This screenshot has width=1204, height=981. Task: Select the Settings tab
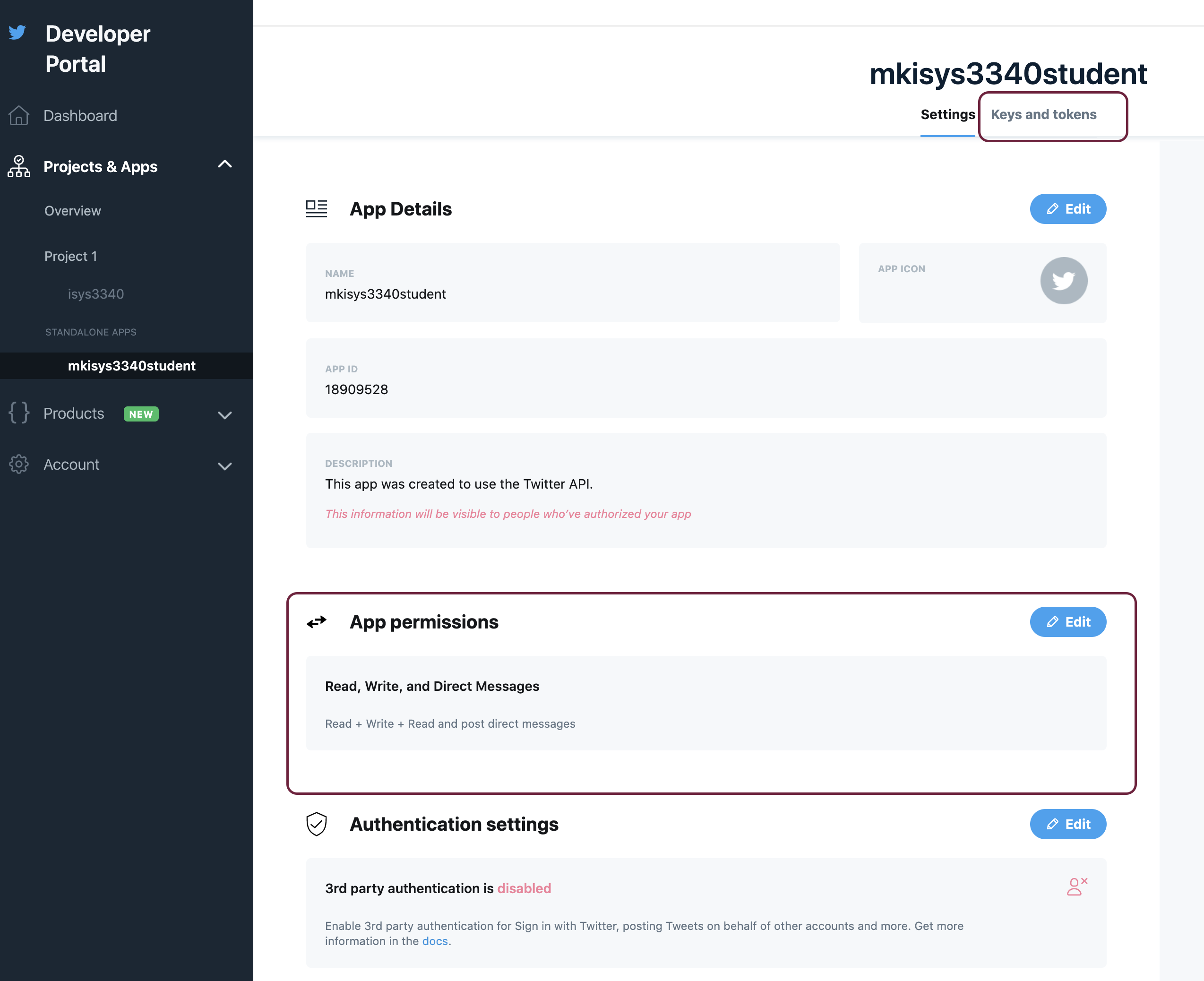(x=947, y=115)
